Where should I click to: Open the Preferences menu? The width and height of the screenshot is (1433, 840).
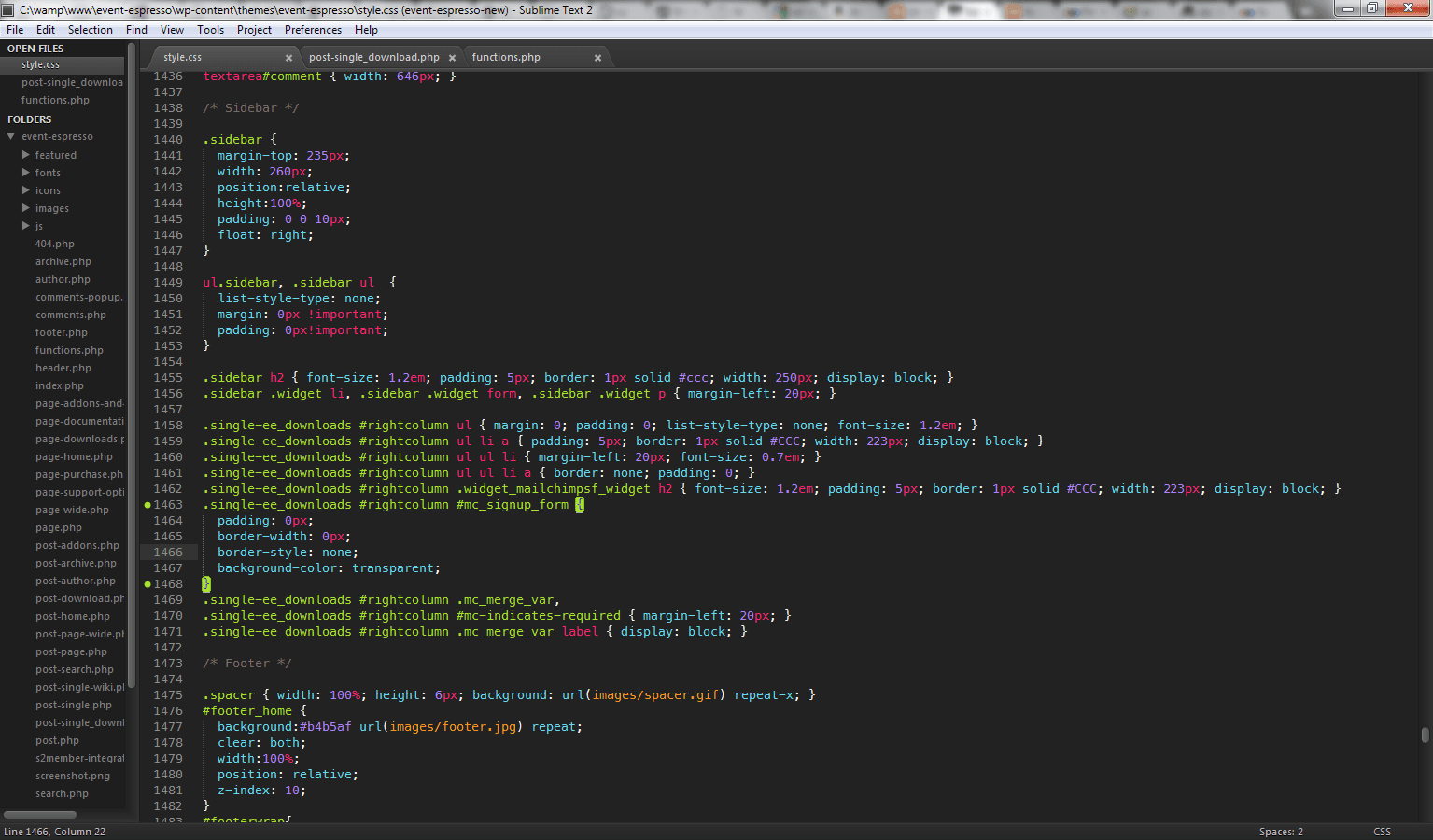pyautogui.click(x=313, y=29)
